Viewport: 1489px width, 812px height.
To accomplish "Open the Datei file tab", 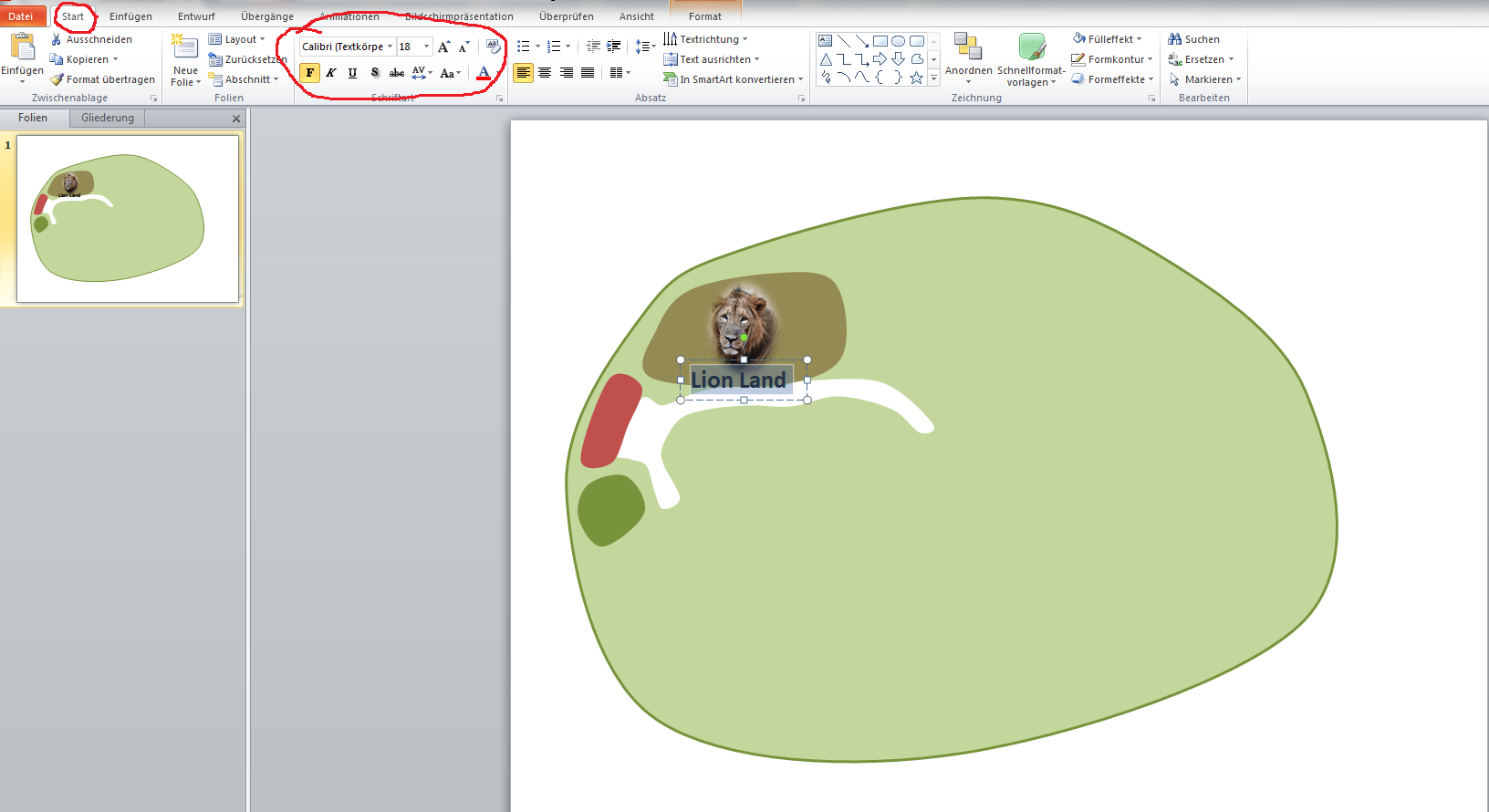I will tap(22, 16).
